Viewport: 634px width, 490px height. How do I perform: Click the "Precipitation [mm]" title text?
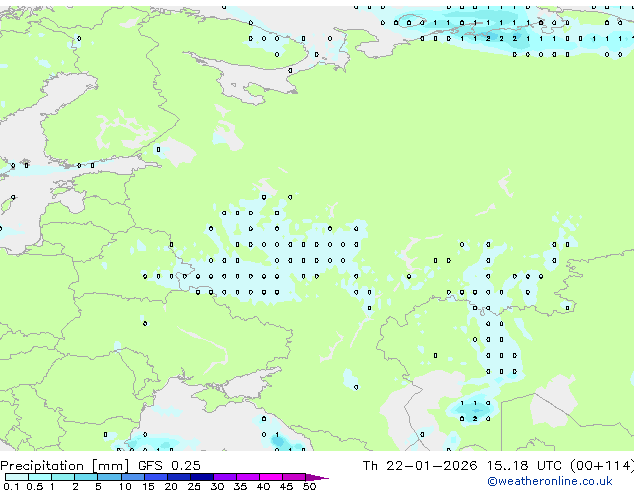(65, 466)
